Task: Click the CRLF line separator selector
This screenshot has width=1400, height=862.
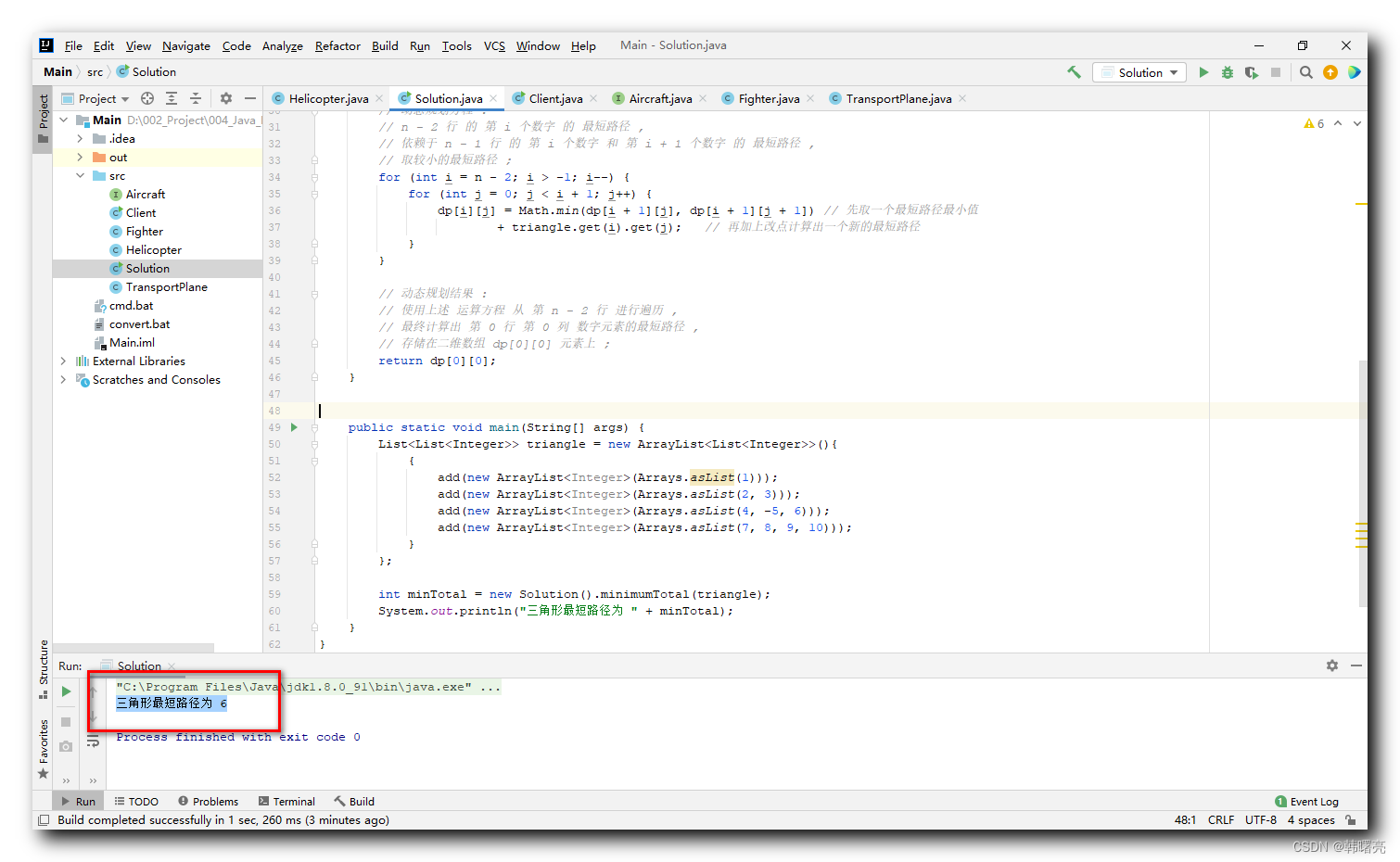Action: pyautogui.click(x=1221, y=820)
